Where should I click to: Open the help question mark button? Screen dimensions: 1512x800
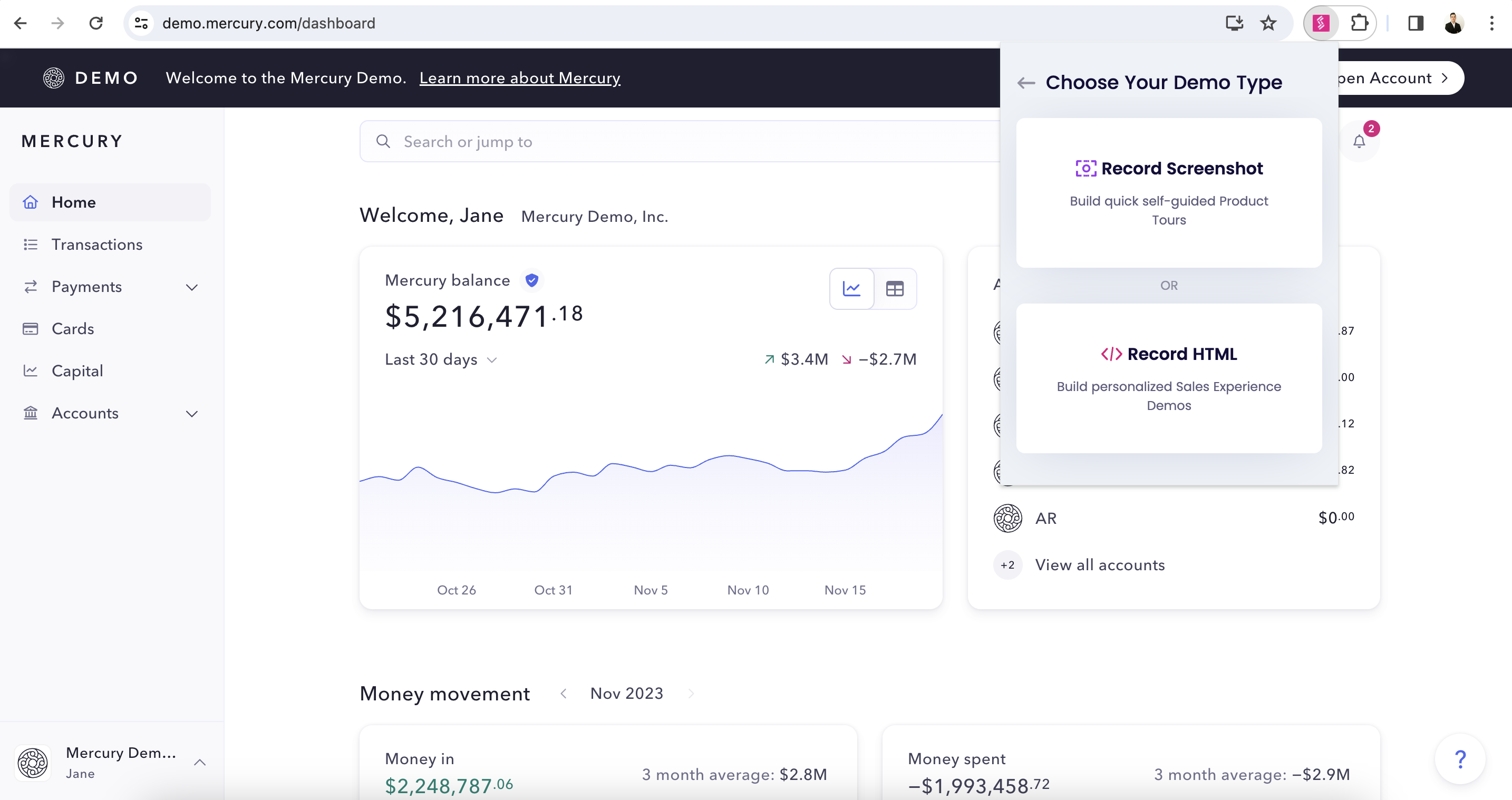point(1460,759)
